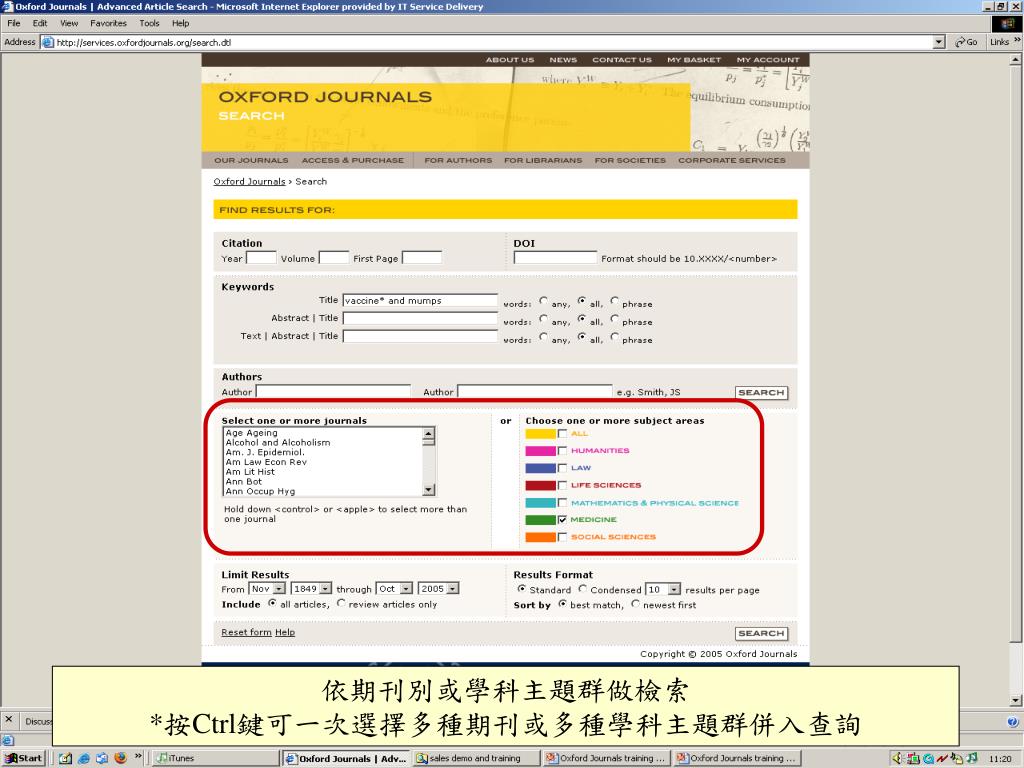Open the Edit menu
The image size is (1024, 768).
[40, 24]
